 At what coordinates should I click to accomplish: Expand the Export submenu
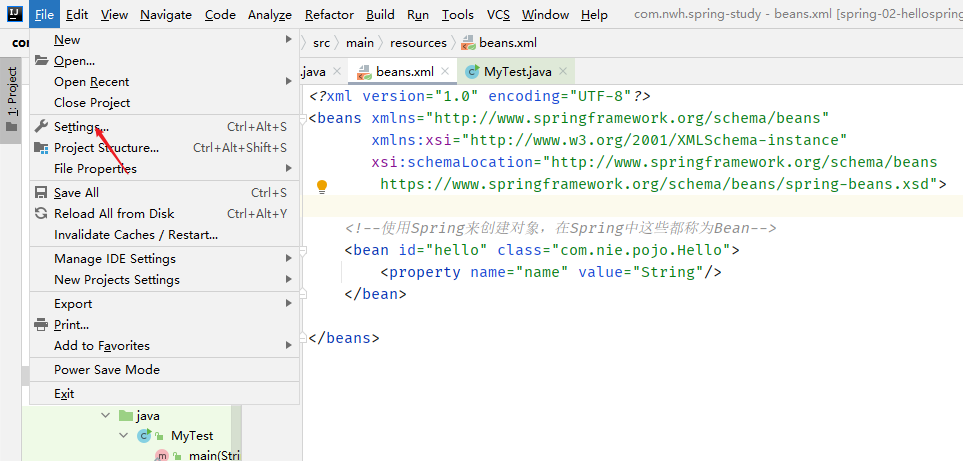289,303
